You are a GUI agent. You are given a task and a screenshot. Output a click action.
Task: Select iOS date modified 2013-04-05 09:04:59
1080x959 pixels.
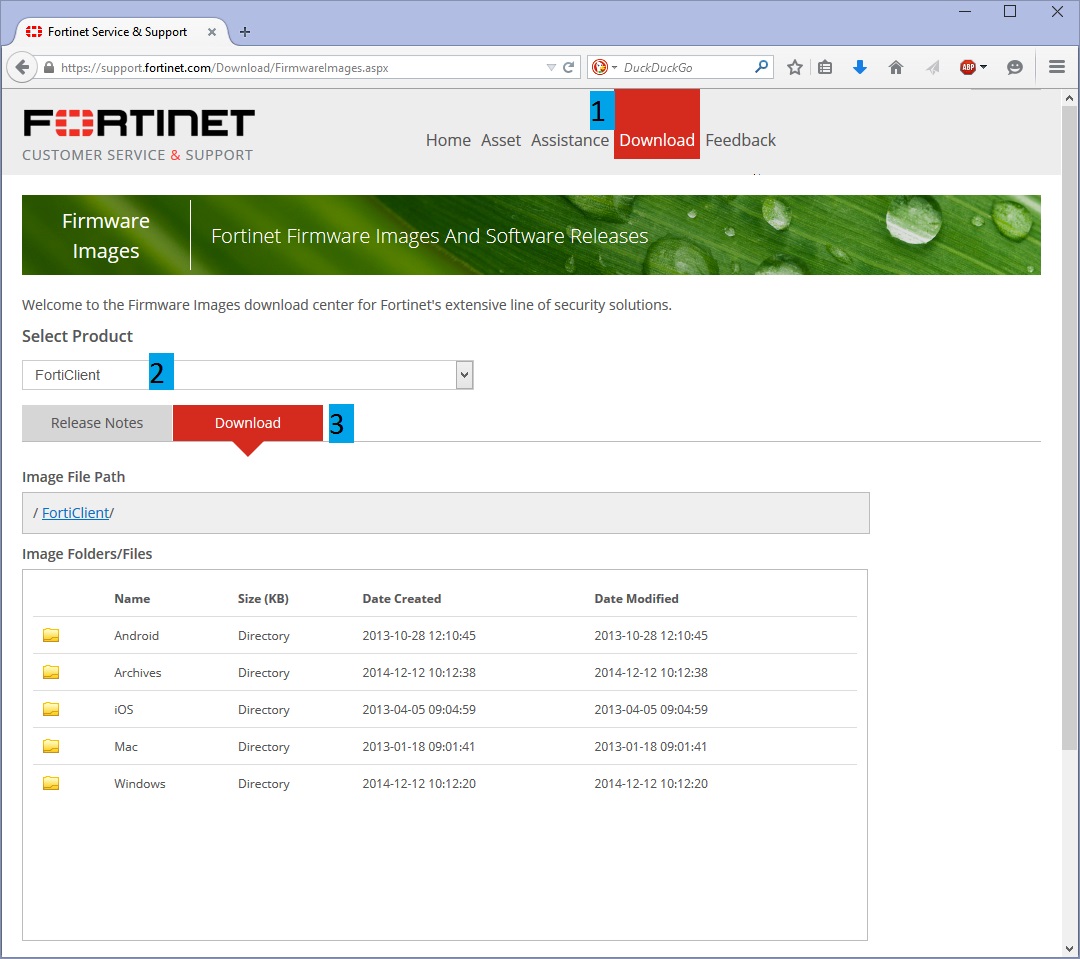click(x=651, y=710)
